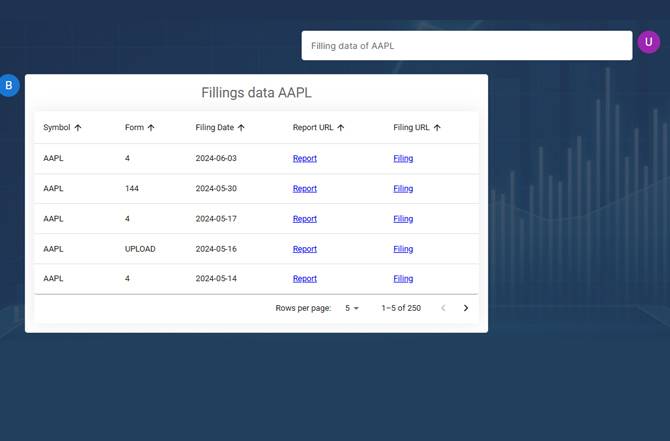Click the Rows per page label

[303, 308]
